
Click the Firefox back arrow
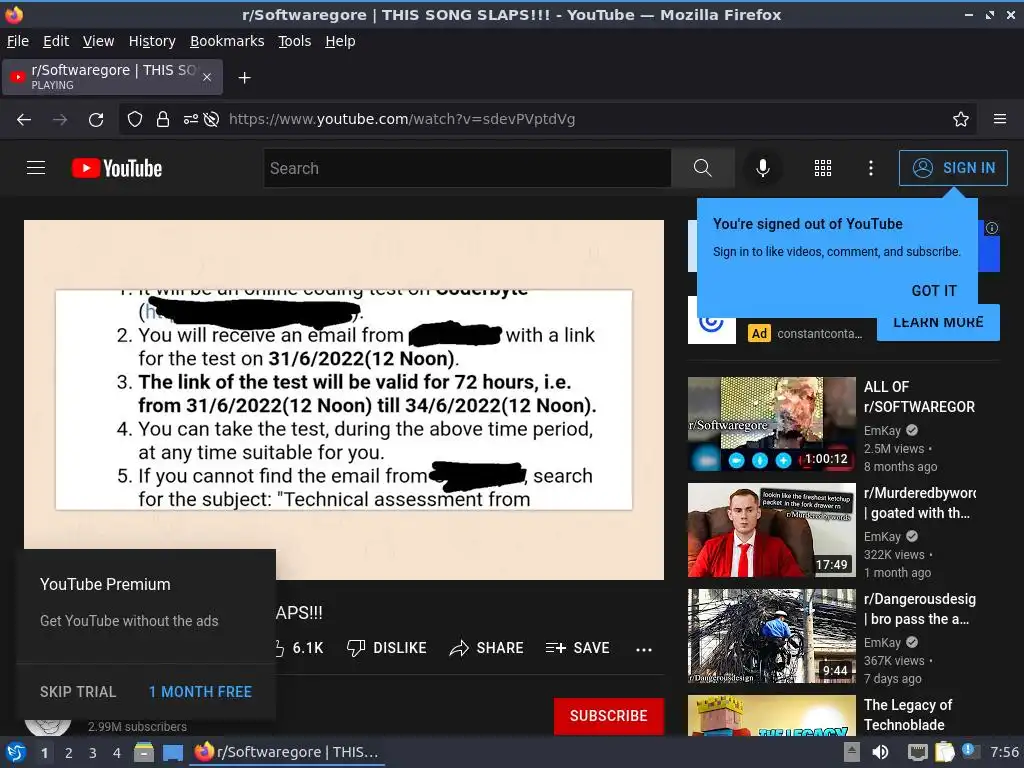pos(24,120)
